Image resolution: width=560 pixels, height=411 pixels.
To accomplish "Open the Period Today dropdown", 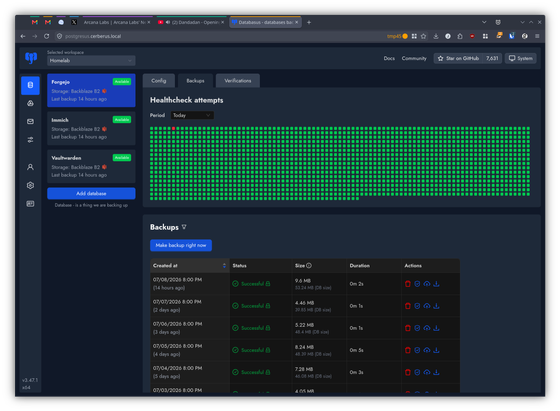I will point(192,115).
